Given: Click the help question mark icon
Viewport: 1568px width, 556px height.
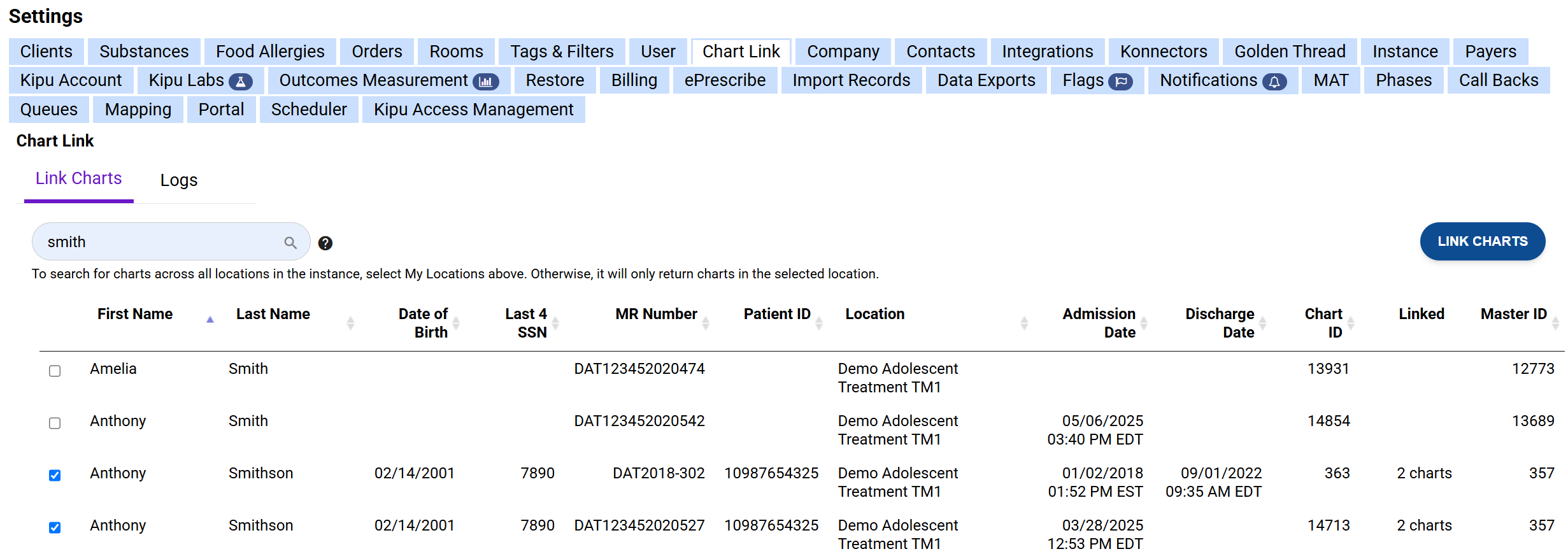Looking at the screenshot, I should pyautogui.click(x=325, y=243).
